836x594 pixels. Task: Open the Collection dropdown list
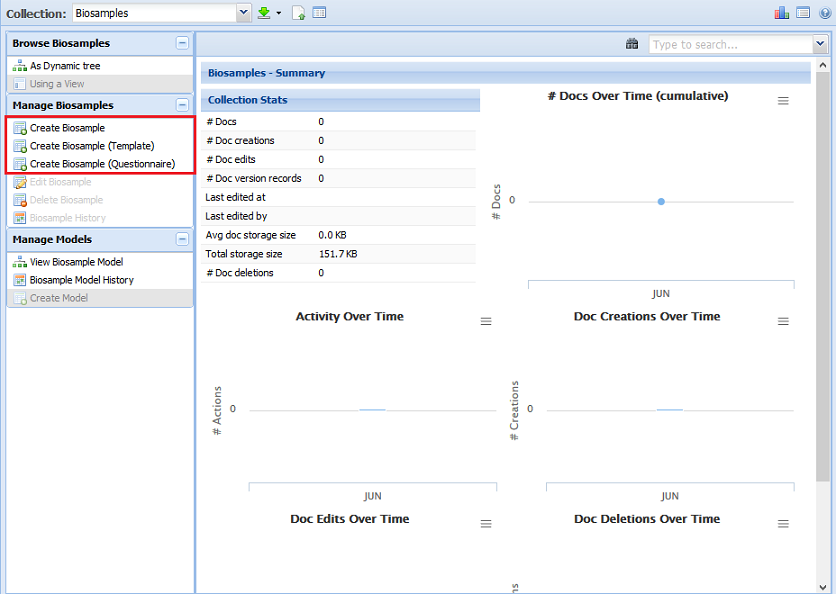(243, 13)
